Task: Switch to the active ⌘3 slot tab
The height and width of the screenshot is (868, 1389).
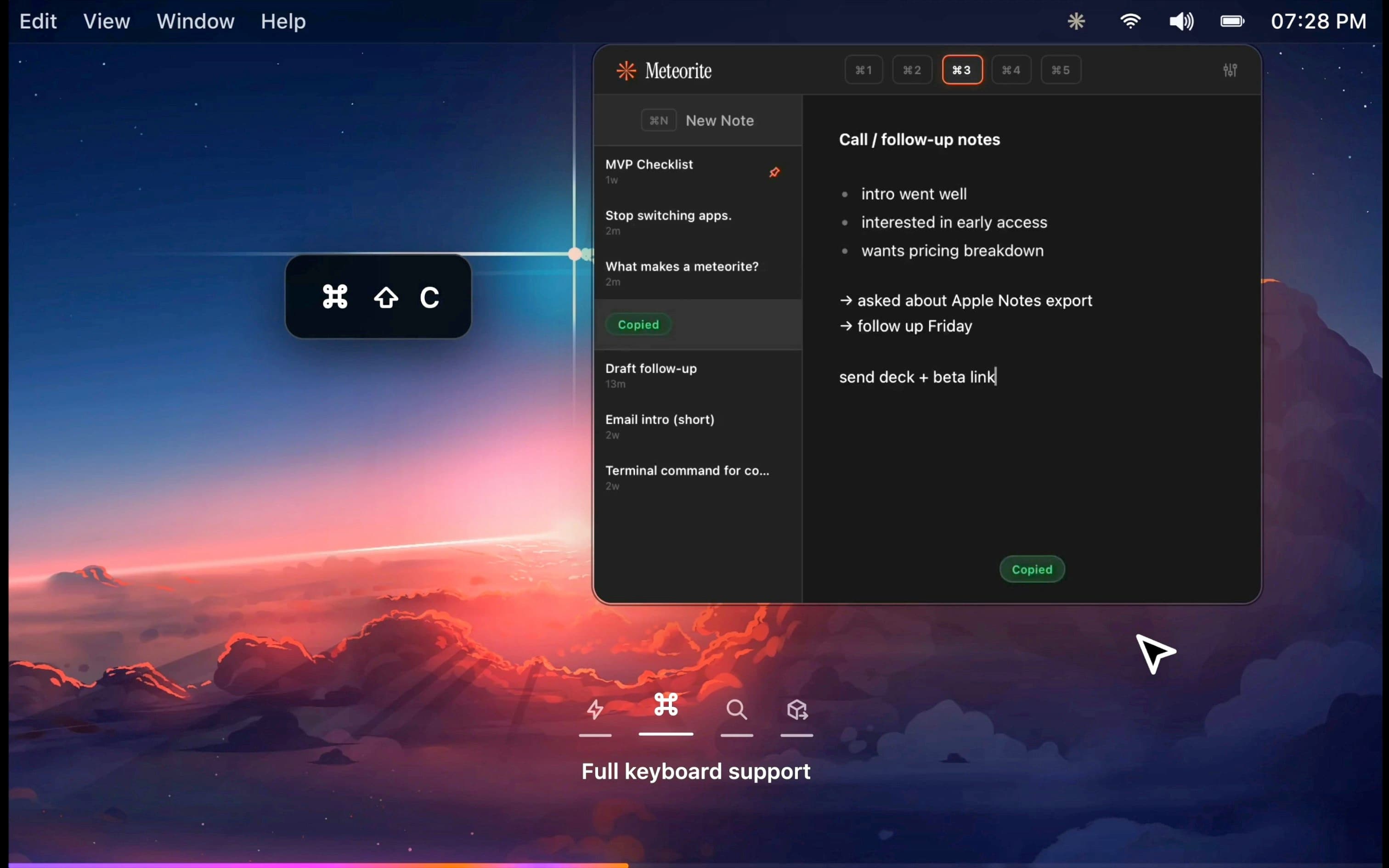Action: [961, 69]
